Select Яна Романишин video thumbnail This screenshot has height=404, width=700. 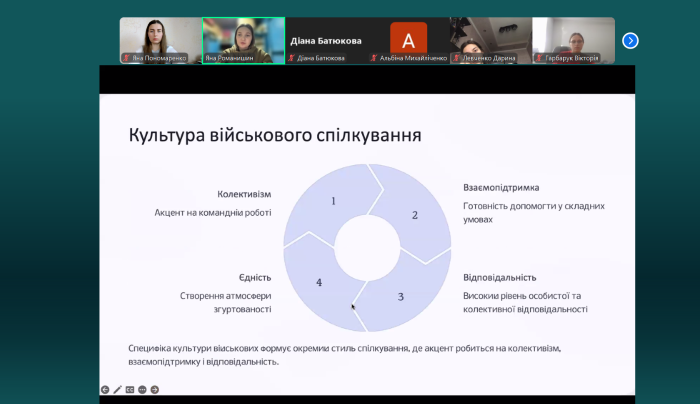[243, 38]
